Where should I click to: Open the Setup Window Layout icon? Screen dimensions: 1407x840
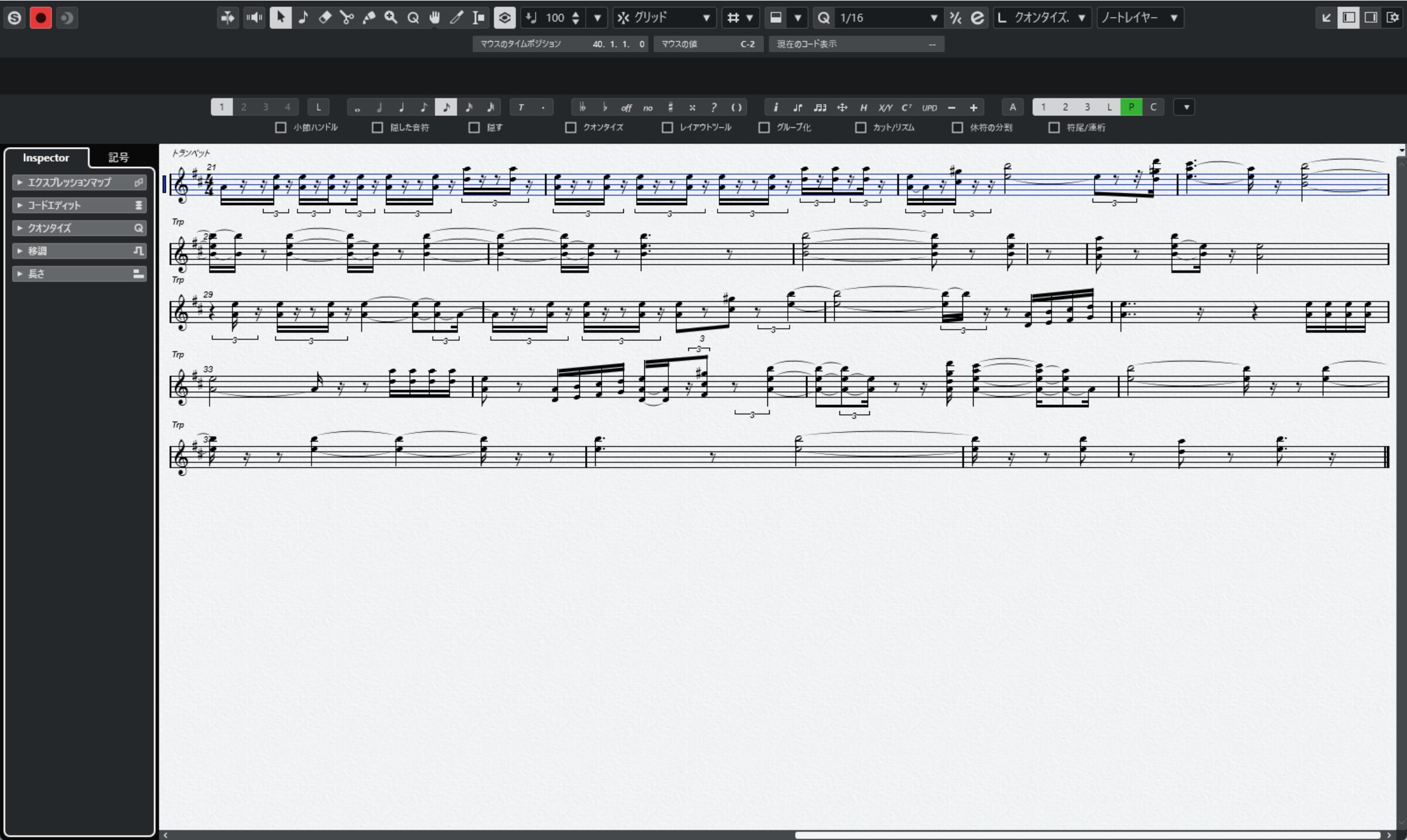1393,18
